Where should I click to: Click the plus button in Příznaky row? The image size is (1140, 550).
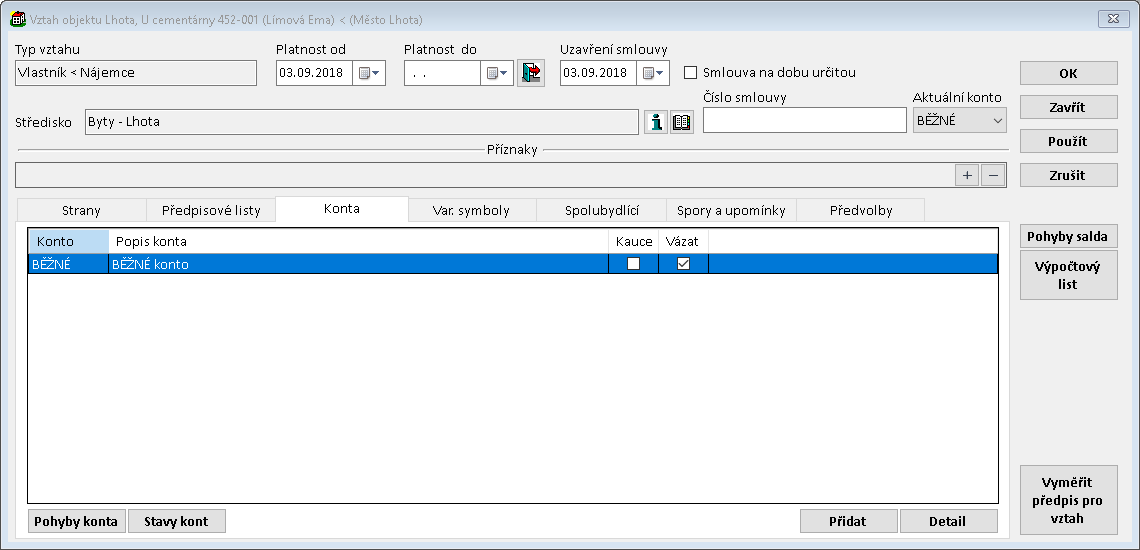(967, 175)
